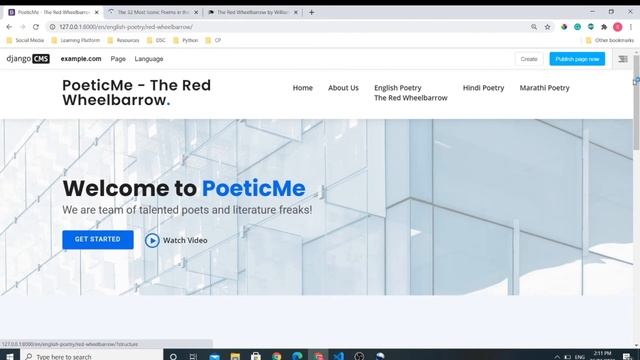Open the example.com CMS menu
Screen dimensions: 640x360
(81, 59)
